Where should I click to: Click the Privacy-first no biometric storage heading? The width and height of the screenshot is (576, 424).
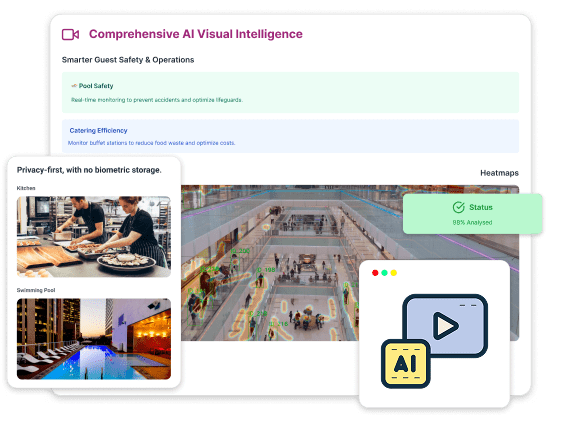[x=89, y=170]
